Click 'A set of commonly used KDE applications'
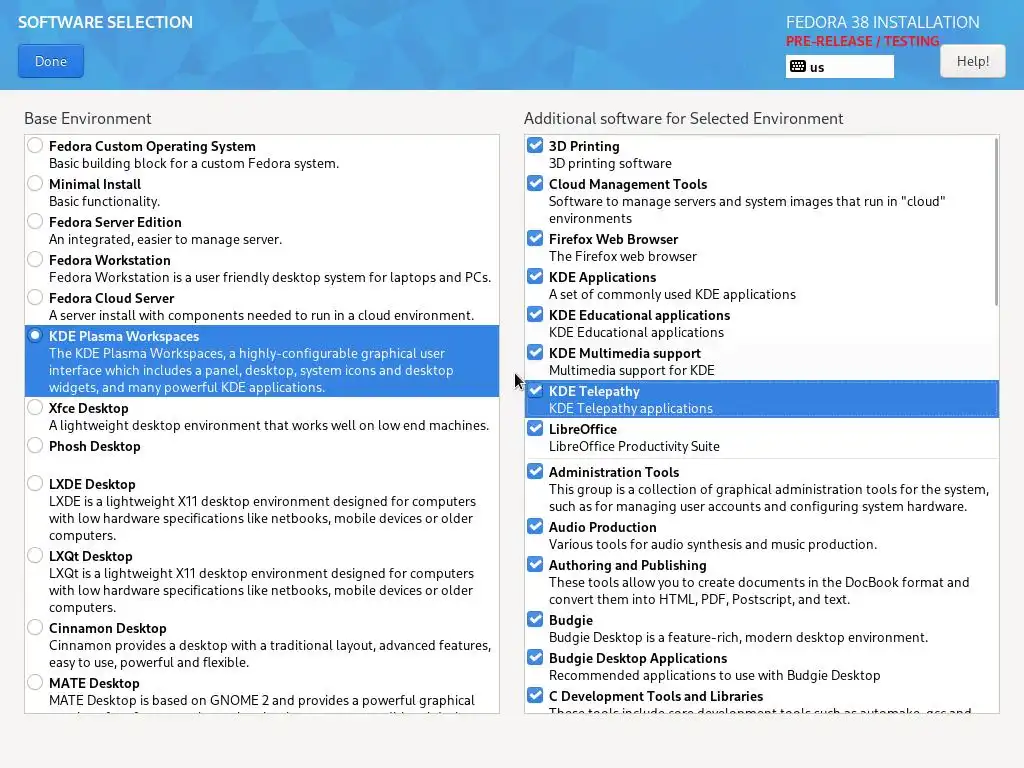This screenshot has width=1024, height=768. (x=672, y=294)
